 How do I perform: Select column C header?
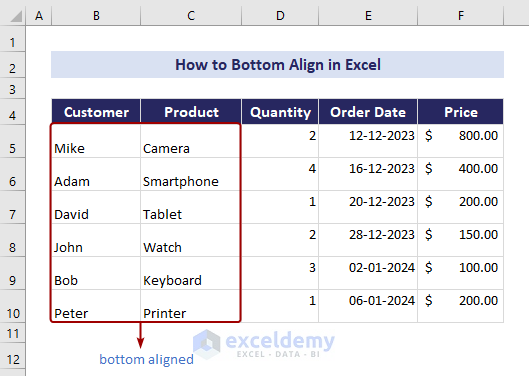pos(191,16)
